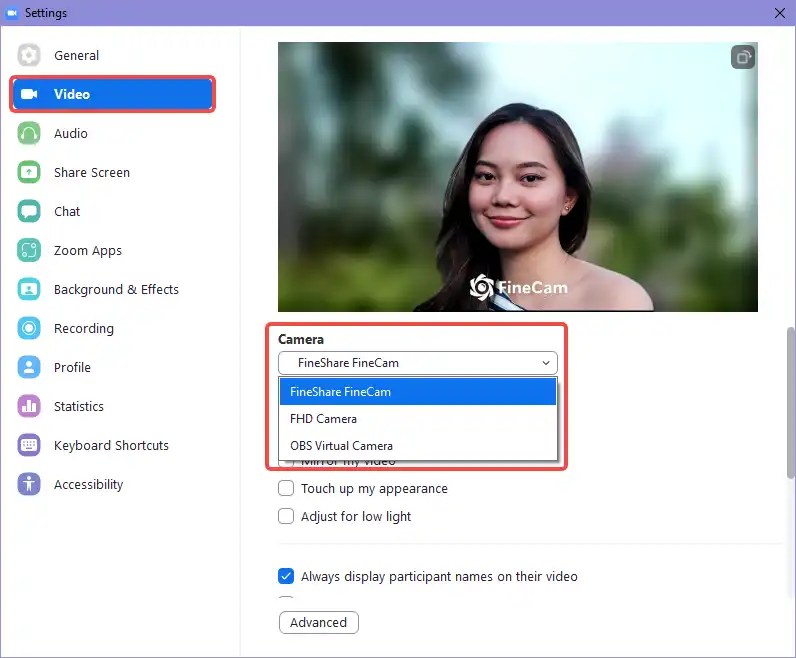Collapse the Camera dropdown via its chevron

click(x=546, y=363)
